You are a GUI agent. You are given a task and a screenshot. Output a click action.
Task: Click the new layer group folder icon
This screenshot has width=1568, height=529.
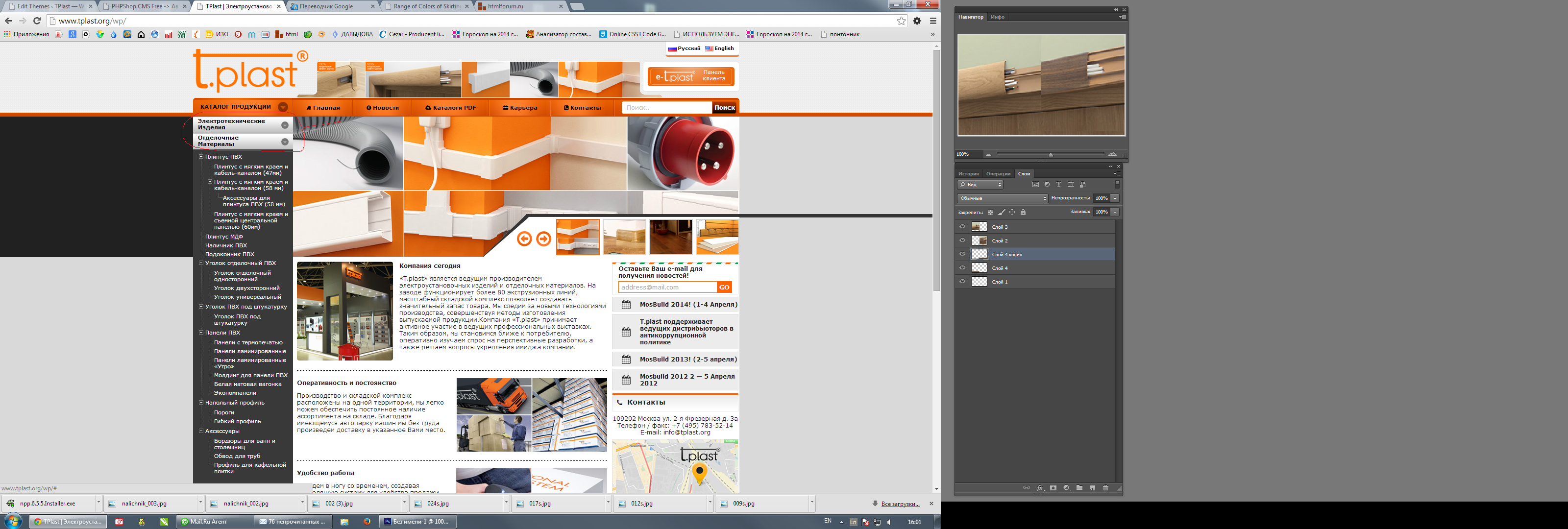click(1079, 487)
